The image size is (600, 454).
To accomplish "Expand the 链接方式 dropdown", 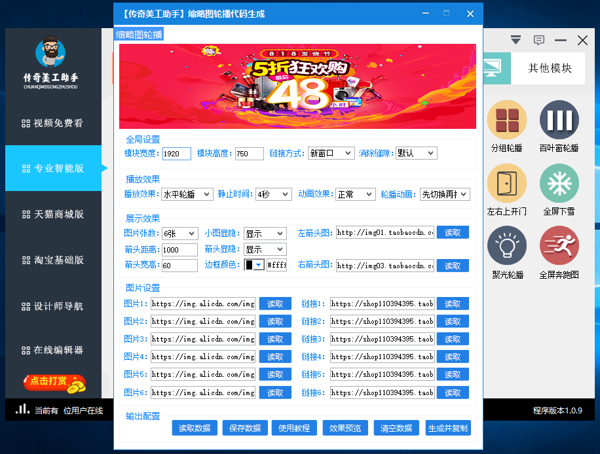I will pos(330,154).
